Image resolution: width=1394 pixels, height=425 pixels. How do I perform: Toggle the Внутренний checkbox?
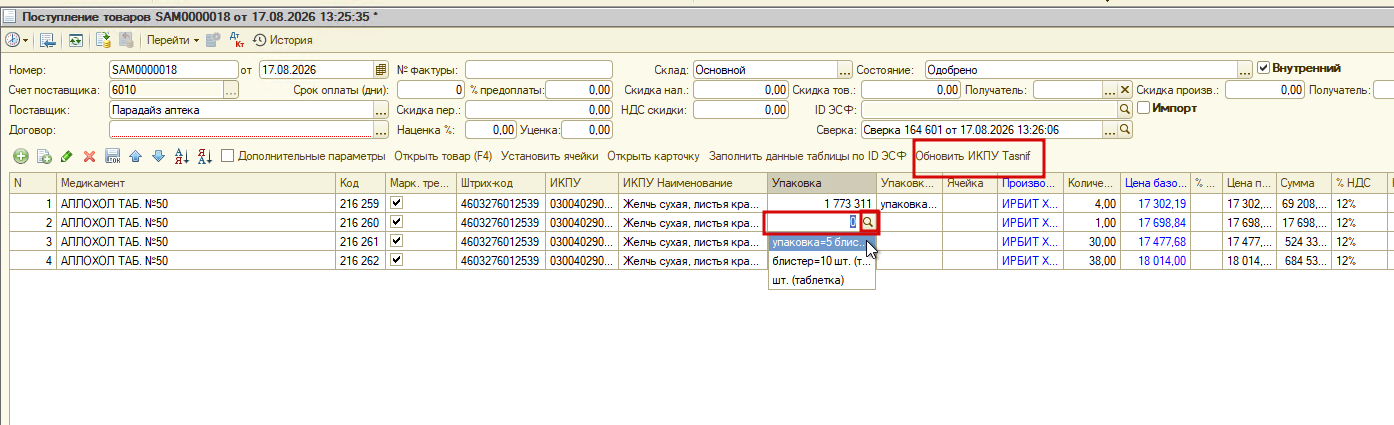pyautogui.click(x=1263, y=68)
